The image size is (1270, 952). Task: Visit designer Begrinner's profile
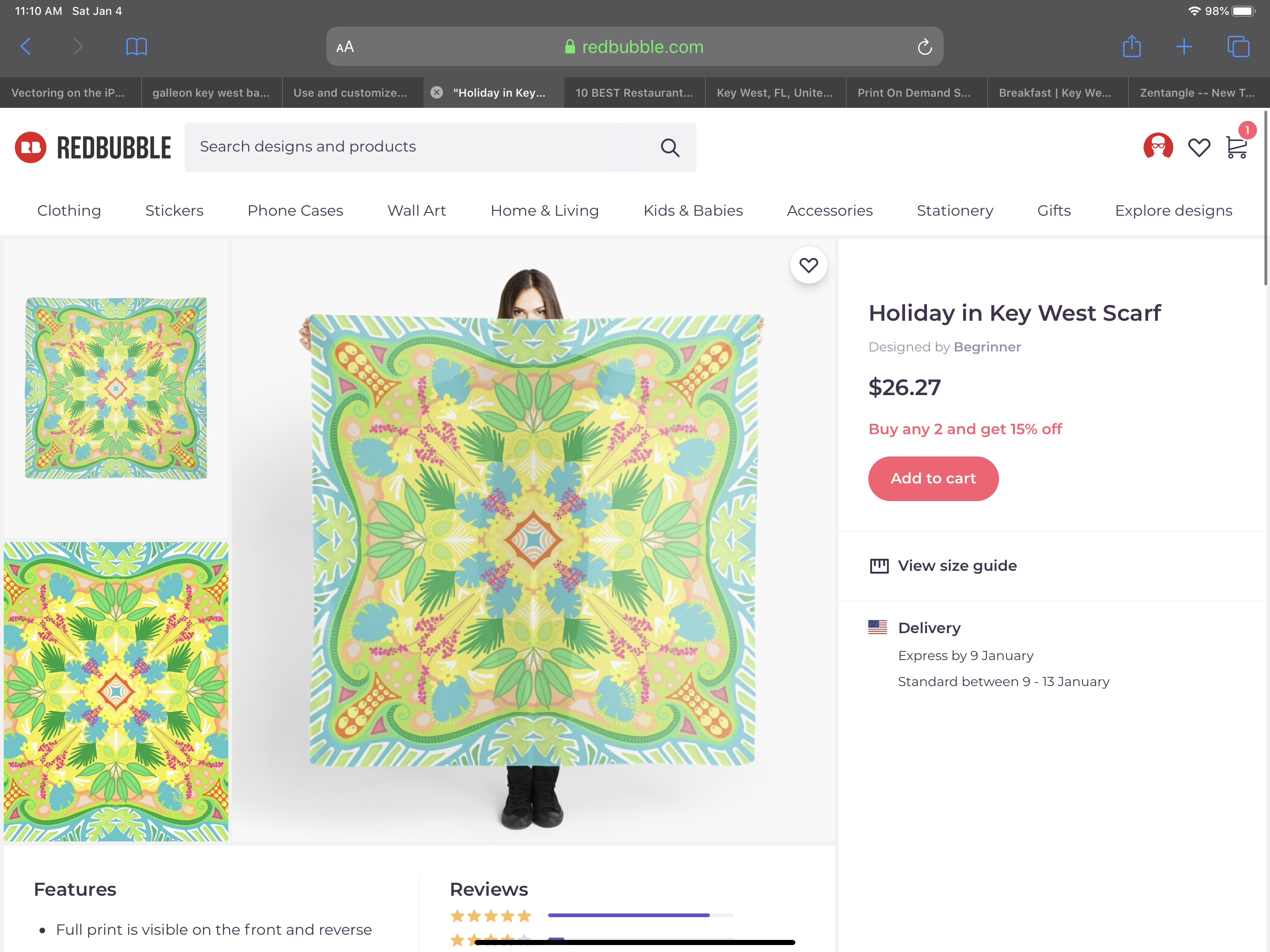[x=987, y=347]
